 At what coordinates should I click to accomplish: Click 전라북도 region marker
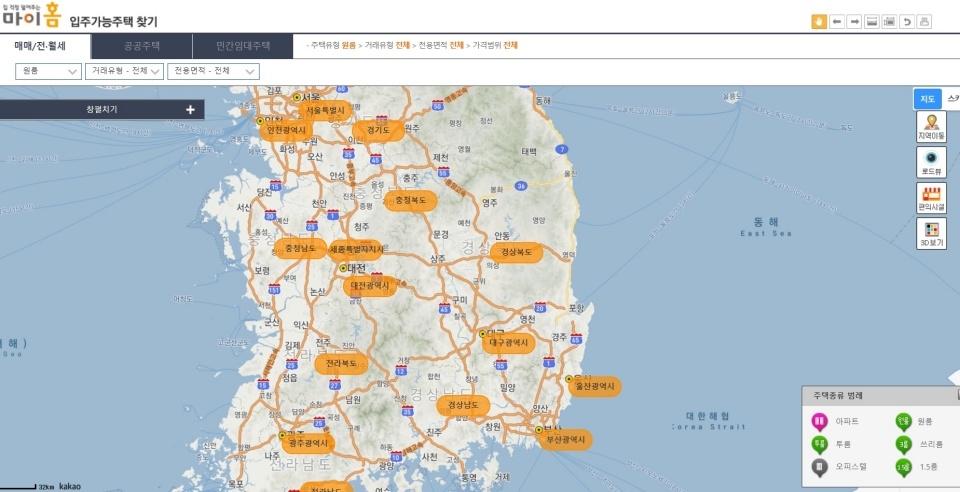[341, 363]
